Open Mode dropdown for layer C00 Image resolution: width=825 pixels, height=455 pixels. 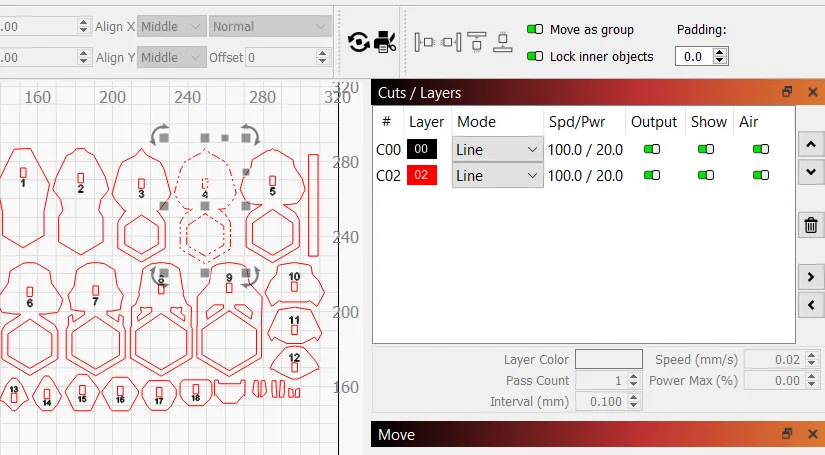[x=497, y=150]
